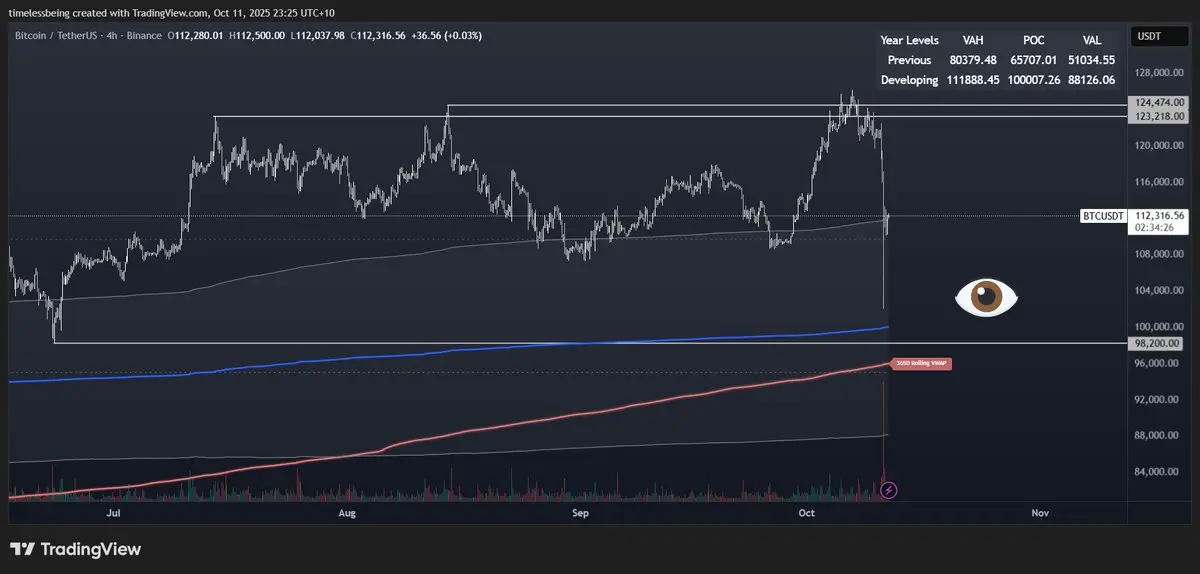Click the timelessbeing created with TradingView.com caption

click(173, 14)
